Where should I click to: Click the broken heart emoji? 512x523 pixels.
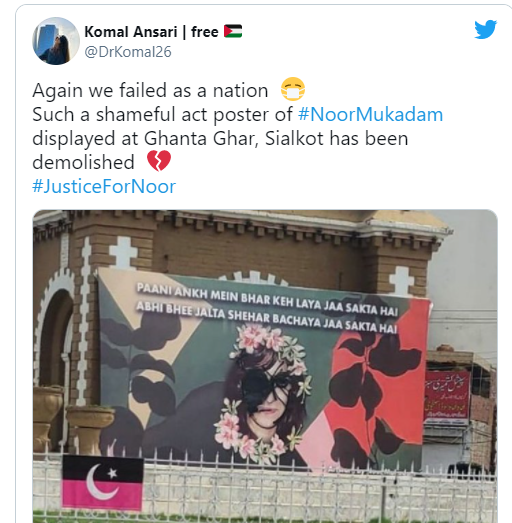(159, 161)
